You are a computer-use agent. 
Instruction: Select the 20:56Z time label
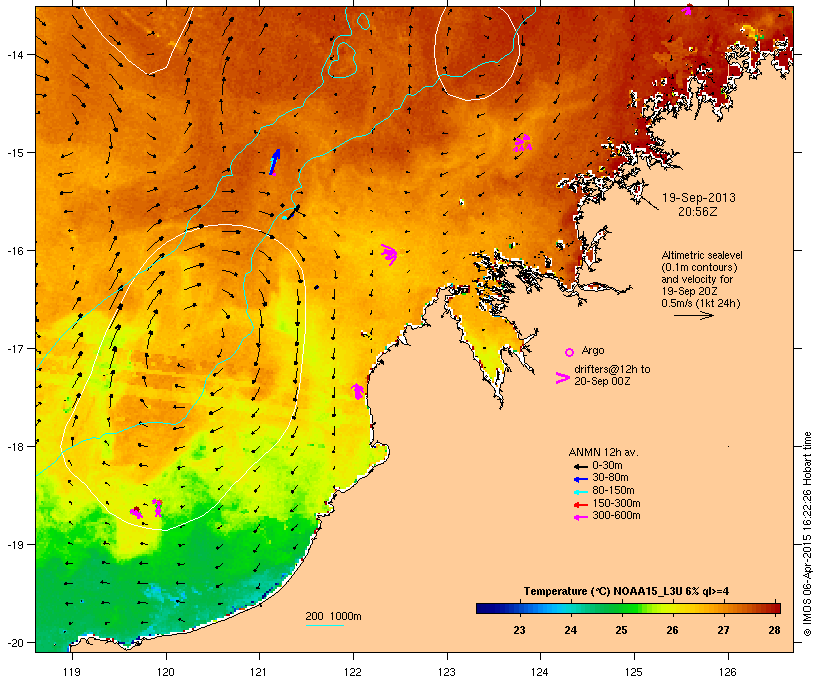698,212
